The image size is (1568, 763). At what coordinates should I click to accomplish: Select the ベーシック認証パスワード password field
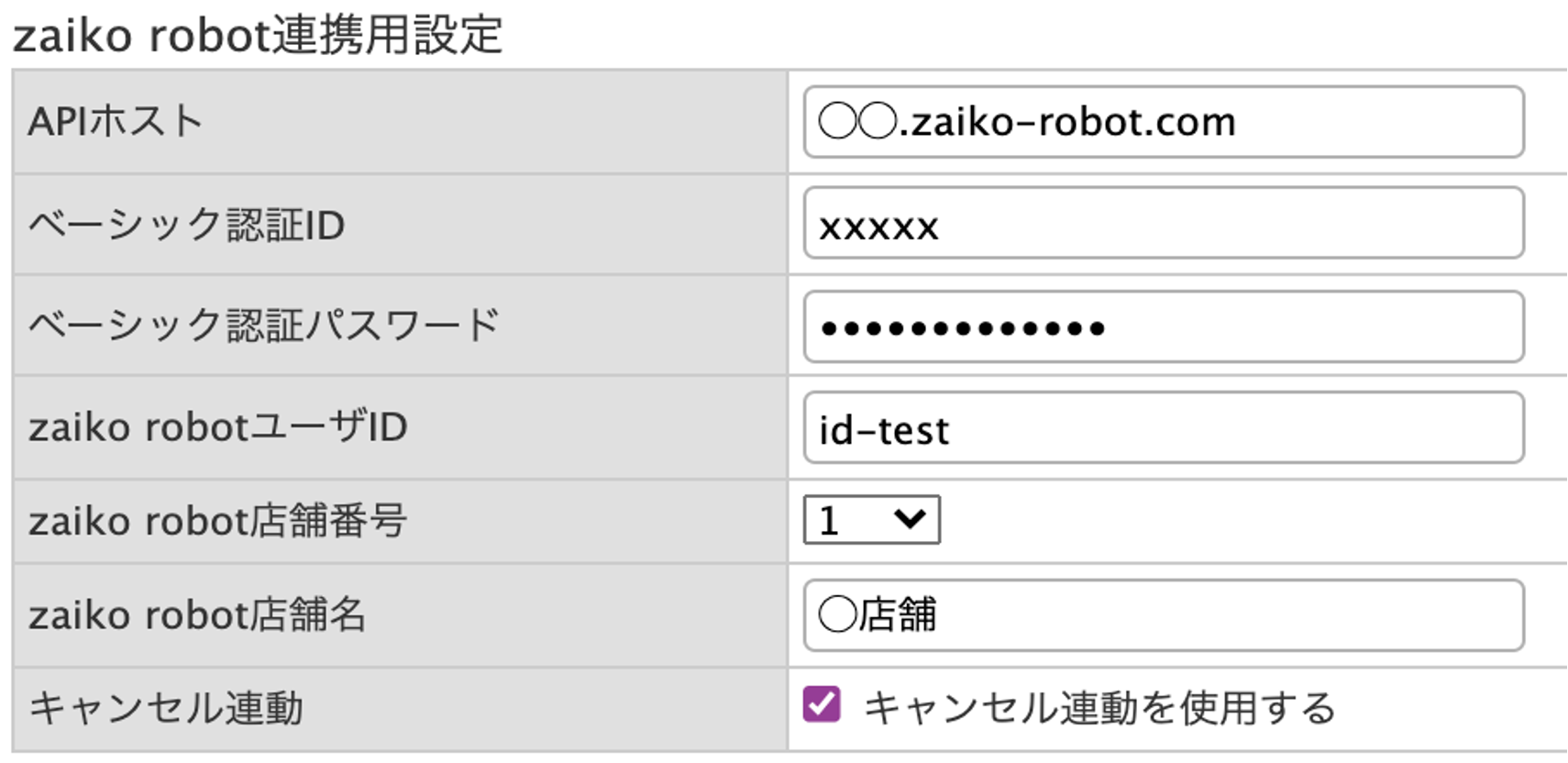point(1164,326)
